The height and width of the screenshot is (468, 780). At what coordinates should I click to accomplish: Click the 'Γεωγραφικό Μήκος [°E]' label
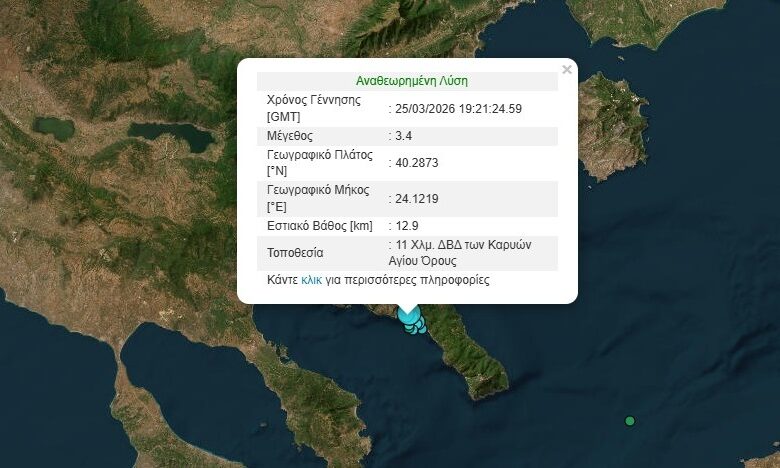point(319,198)
